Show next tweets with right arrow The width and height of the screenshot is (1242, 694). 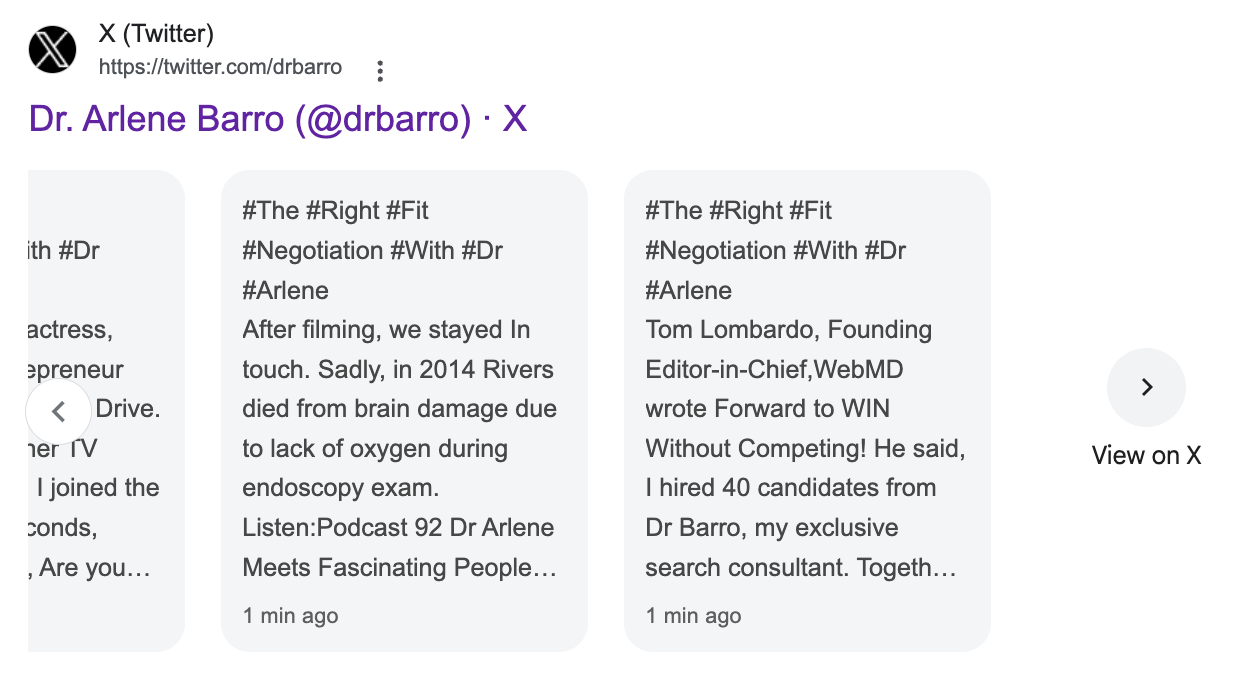[1146, 387]
